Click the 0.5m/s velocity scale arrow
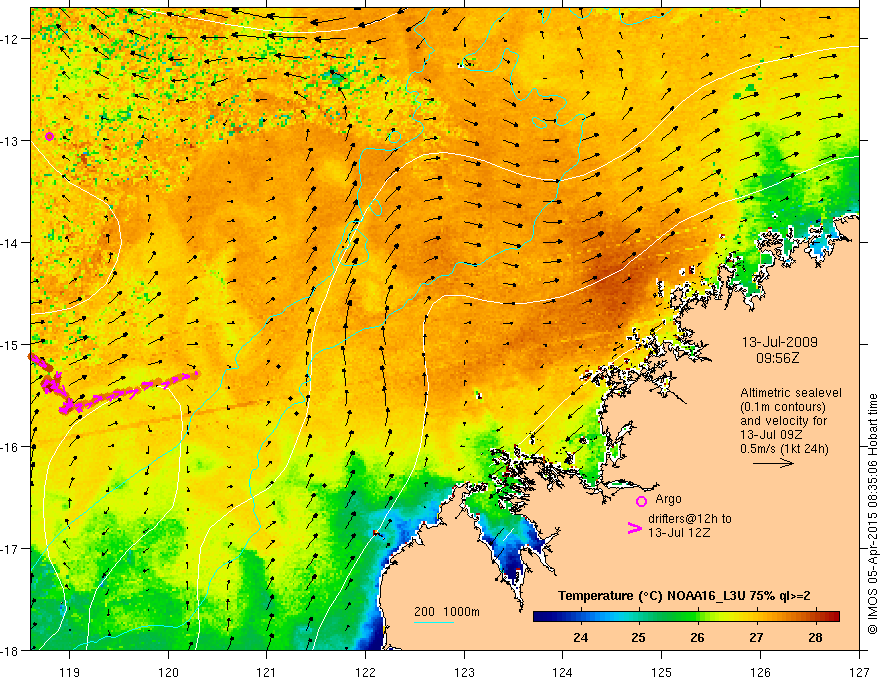 tap(773, 463)
